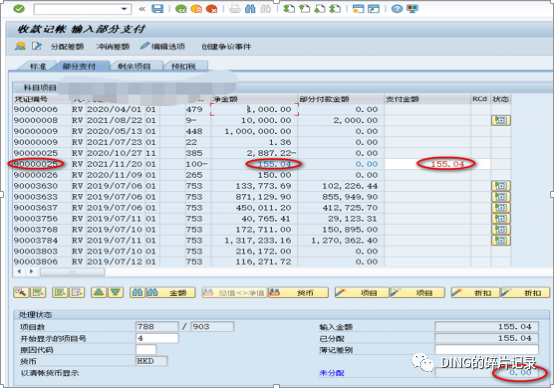Click the green Enter checkmark icon
This screenshot has width=554, height=388.
point(19,8)
